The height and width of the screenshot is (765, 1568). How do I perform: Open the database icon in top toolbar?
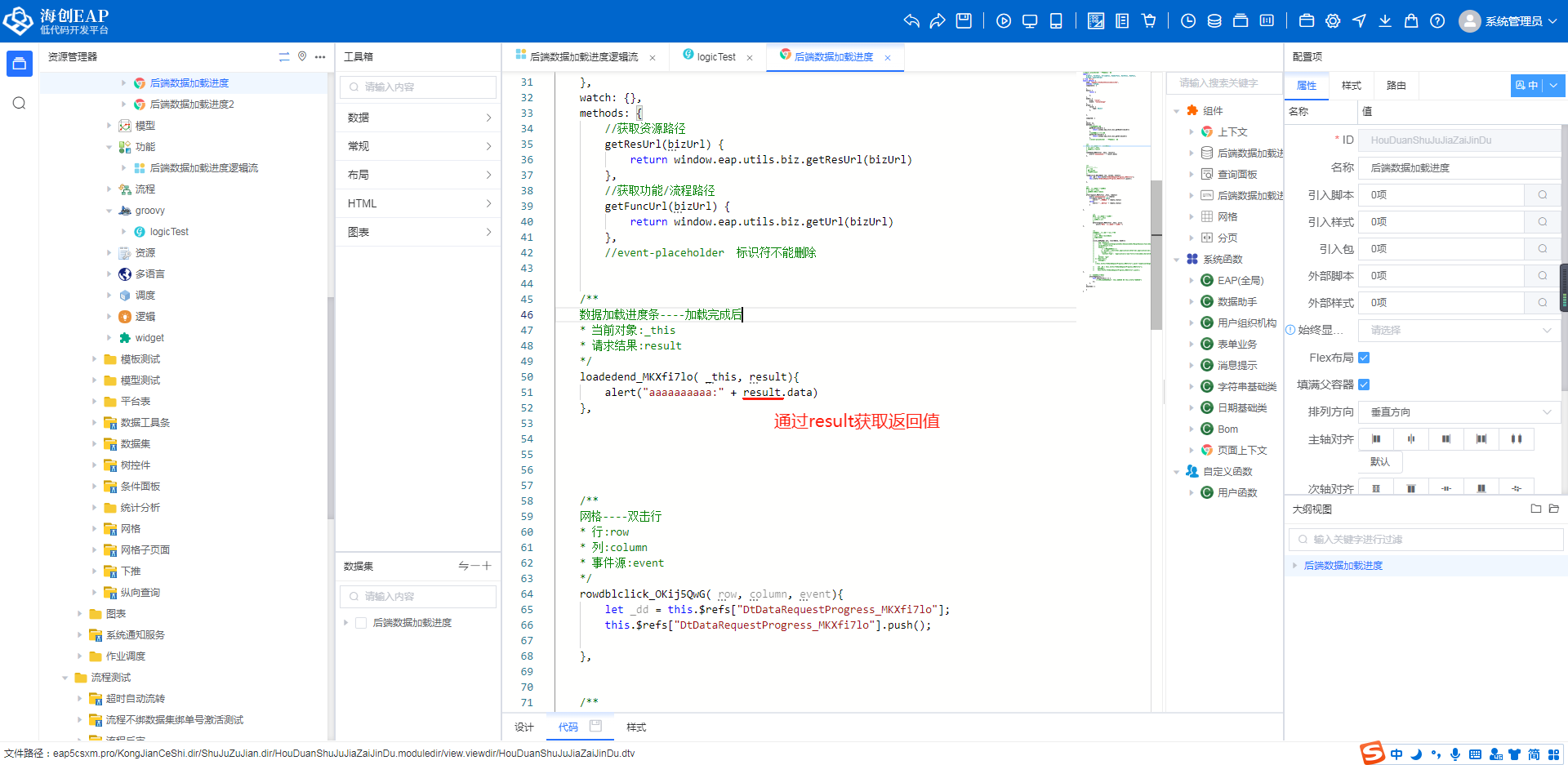click(1214, 21)
